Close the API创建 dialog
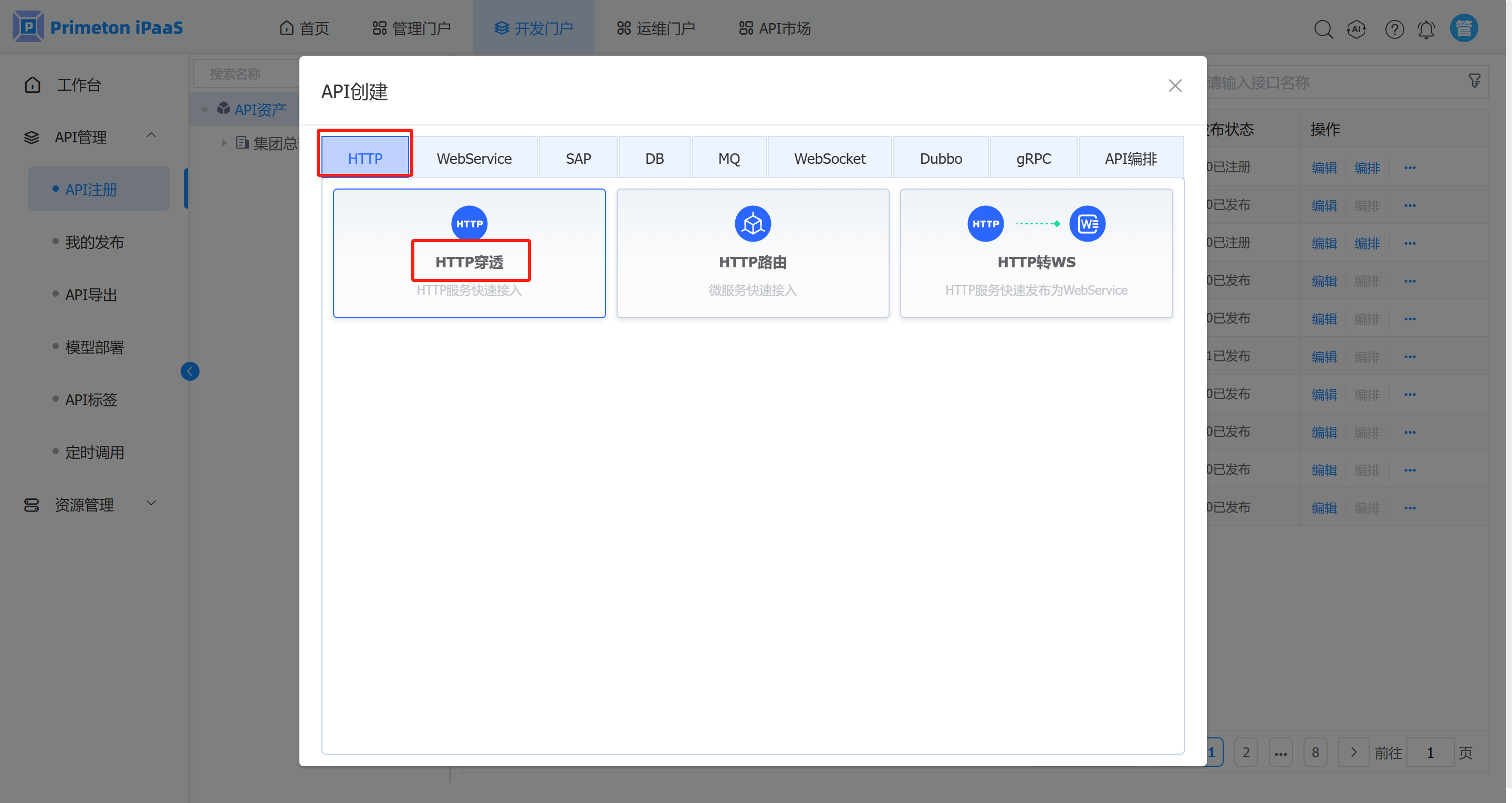The height and width of the screenshot is (803, 1512). coord(1174,86)
